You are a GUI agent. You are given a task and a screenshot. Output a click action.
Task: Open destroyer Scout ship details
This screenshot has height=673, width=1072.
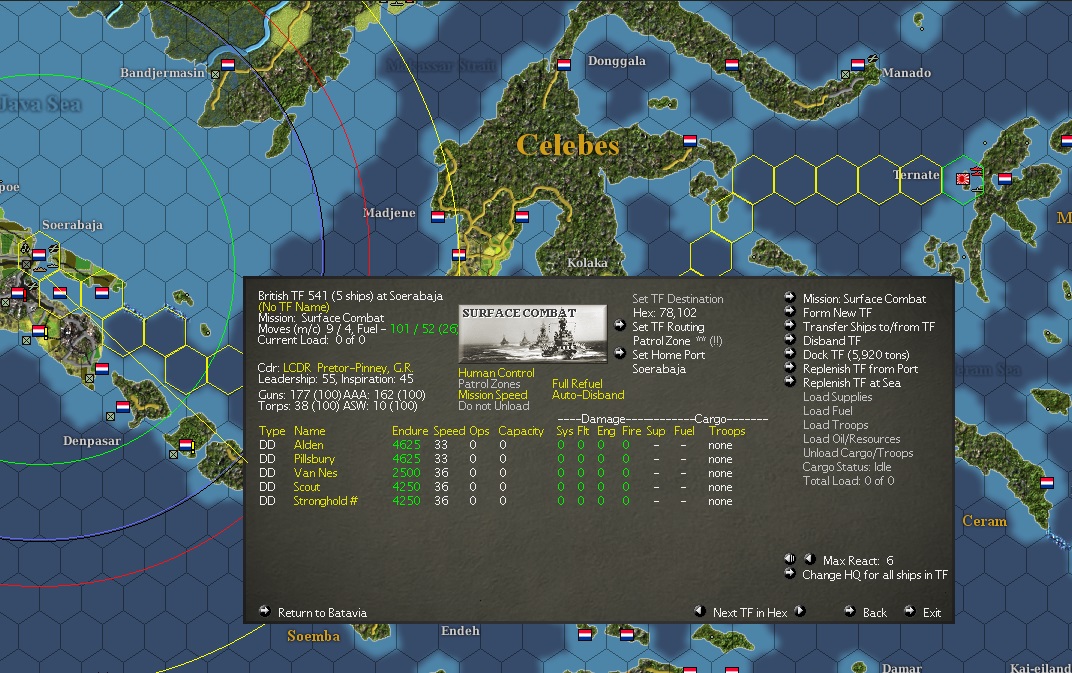coord(307,487)
